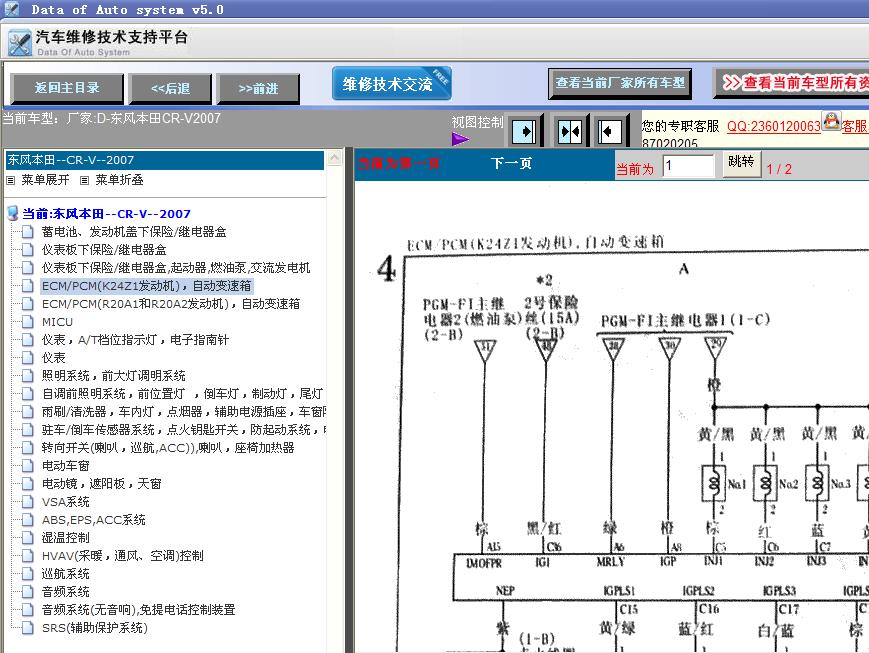Open the MICU entry

tap(57, 322)
